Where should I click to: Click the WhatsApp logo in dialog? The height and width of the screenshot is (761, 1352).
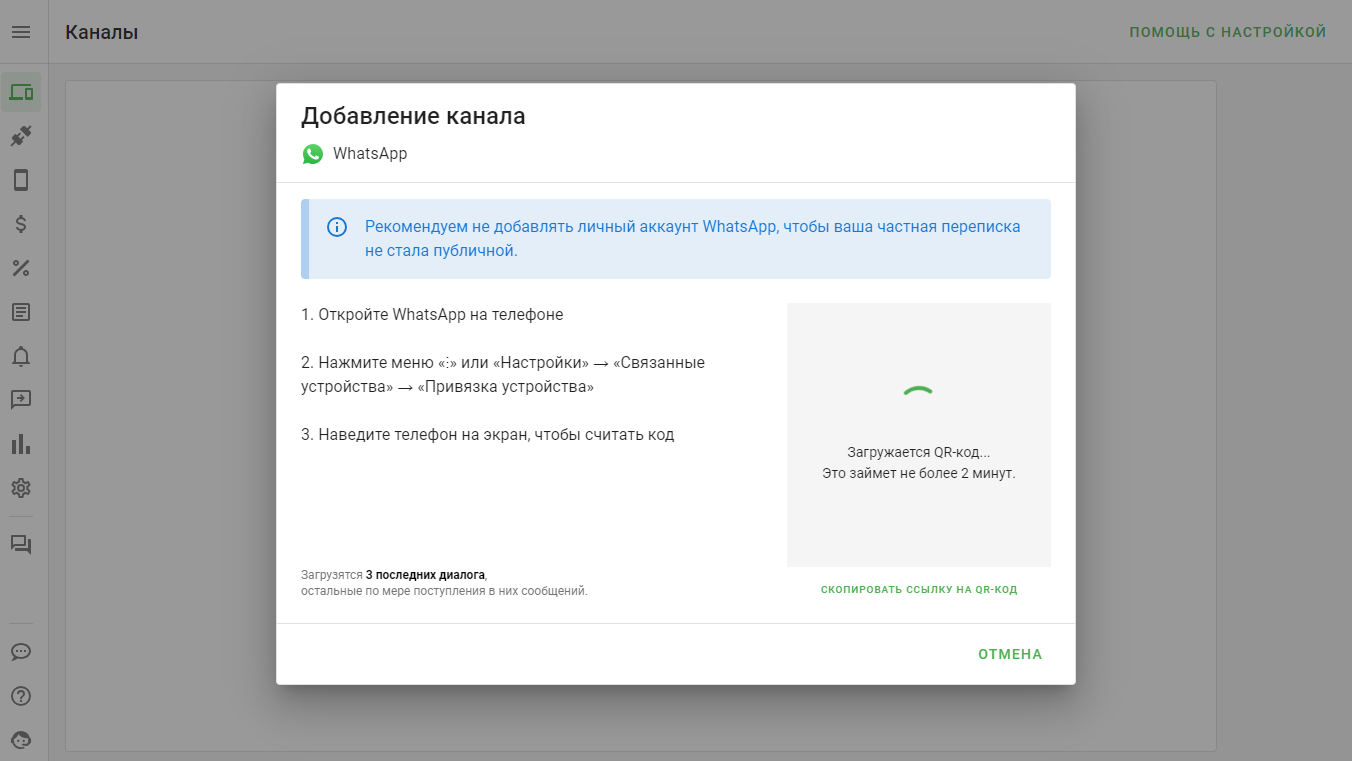(x=313, y=154)
